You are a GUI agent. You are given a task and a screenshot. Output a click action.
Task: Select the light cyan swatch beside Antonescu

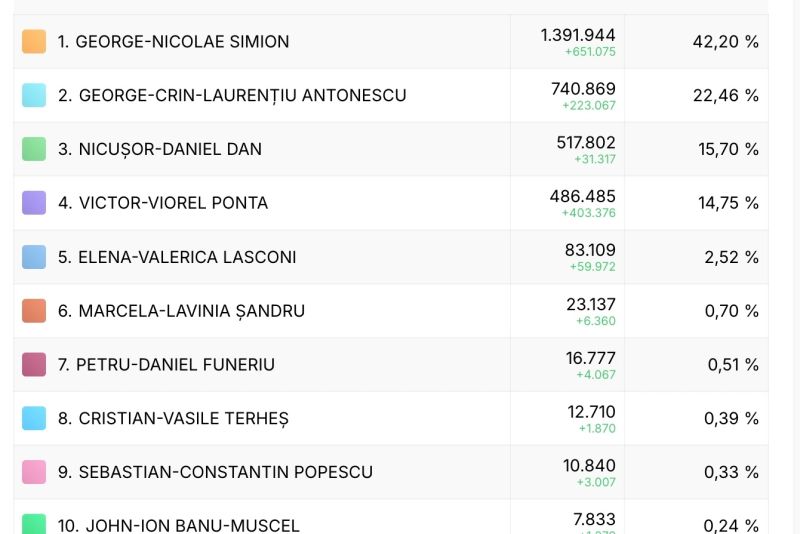tap(34, 95)
